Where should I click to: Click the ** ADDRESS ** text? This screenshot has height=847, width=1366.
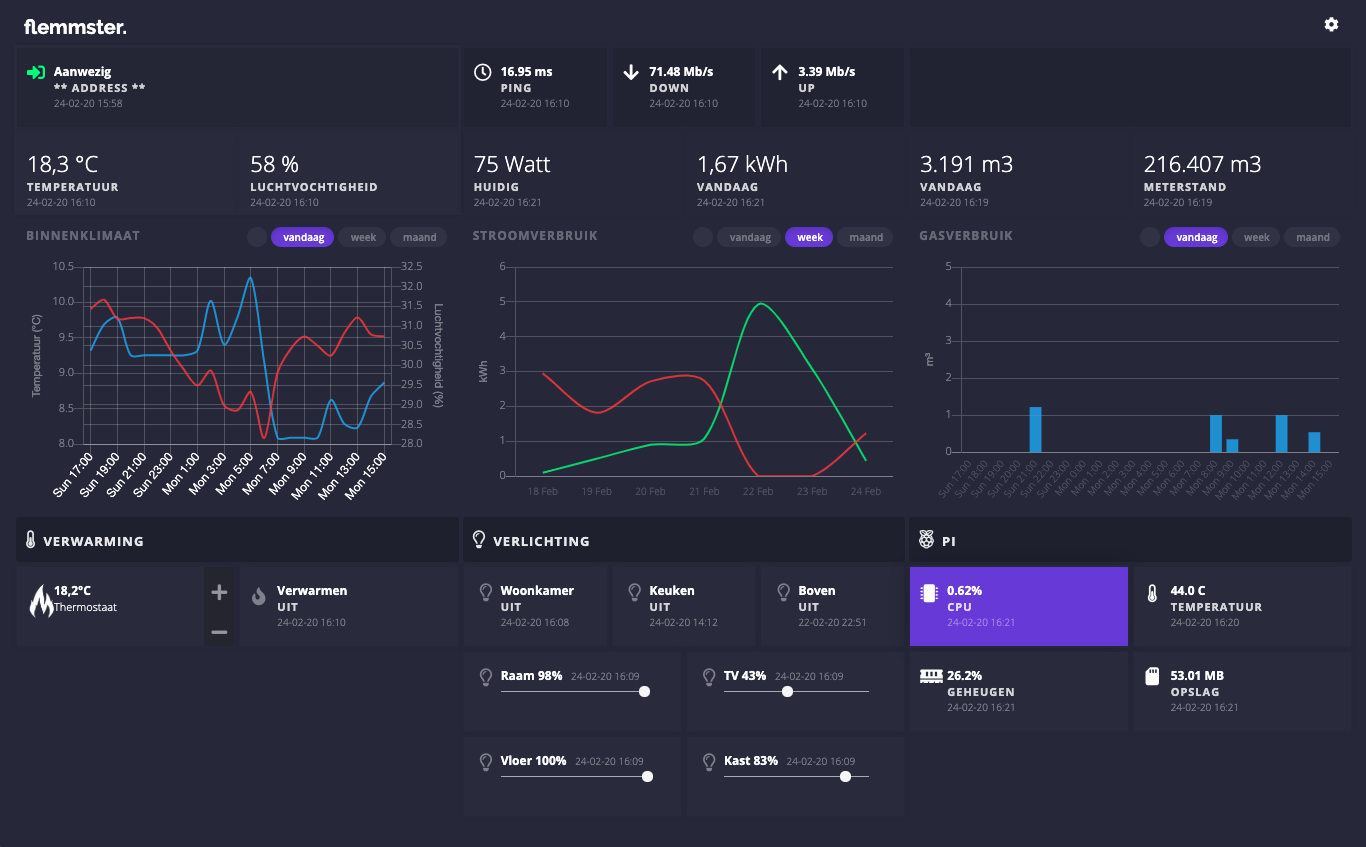[99, 88]
